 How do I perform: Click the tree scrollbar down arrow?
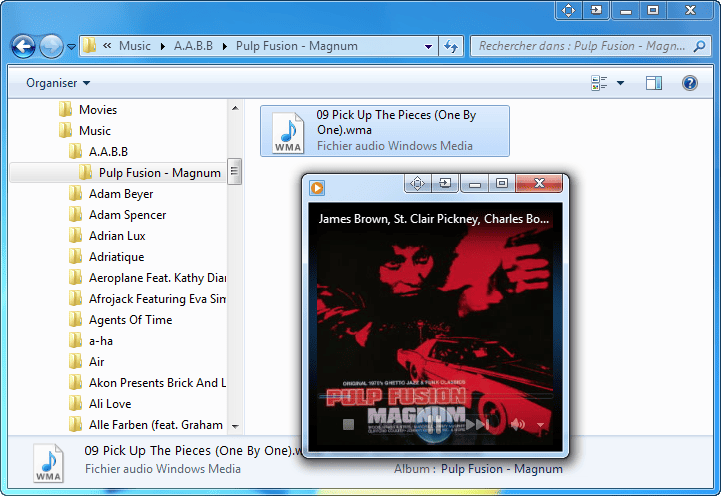coord(235,427)
